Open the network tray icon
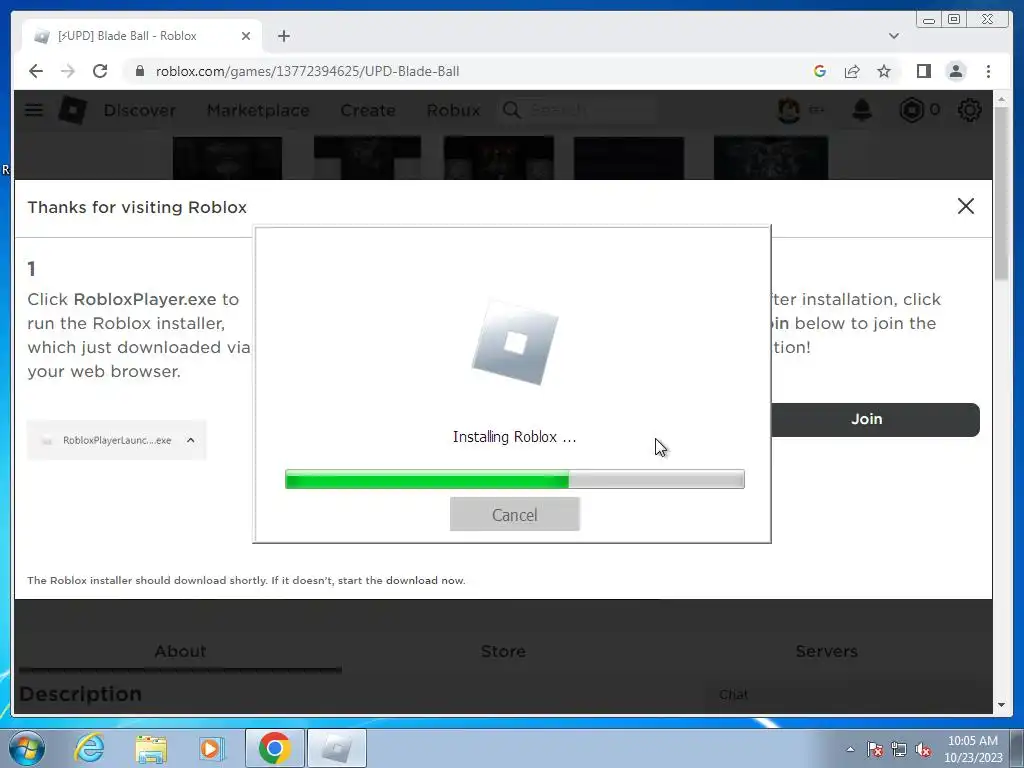Image resolution: width=1024 pixels, height=768 pixels. 899,749
